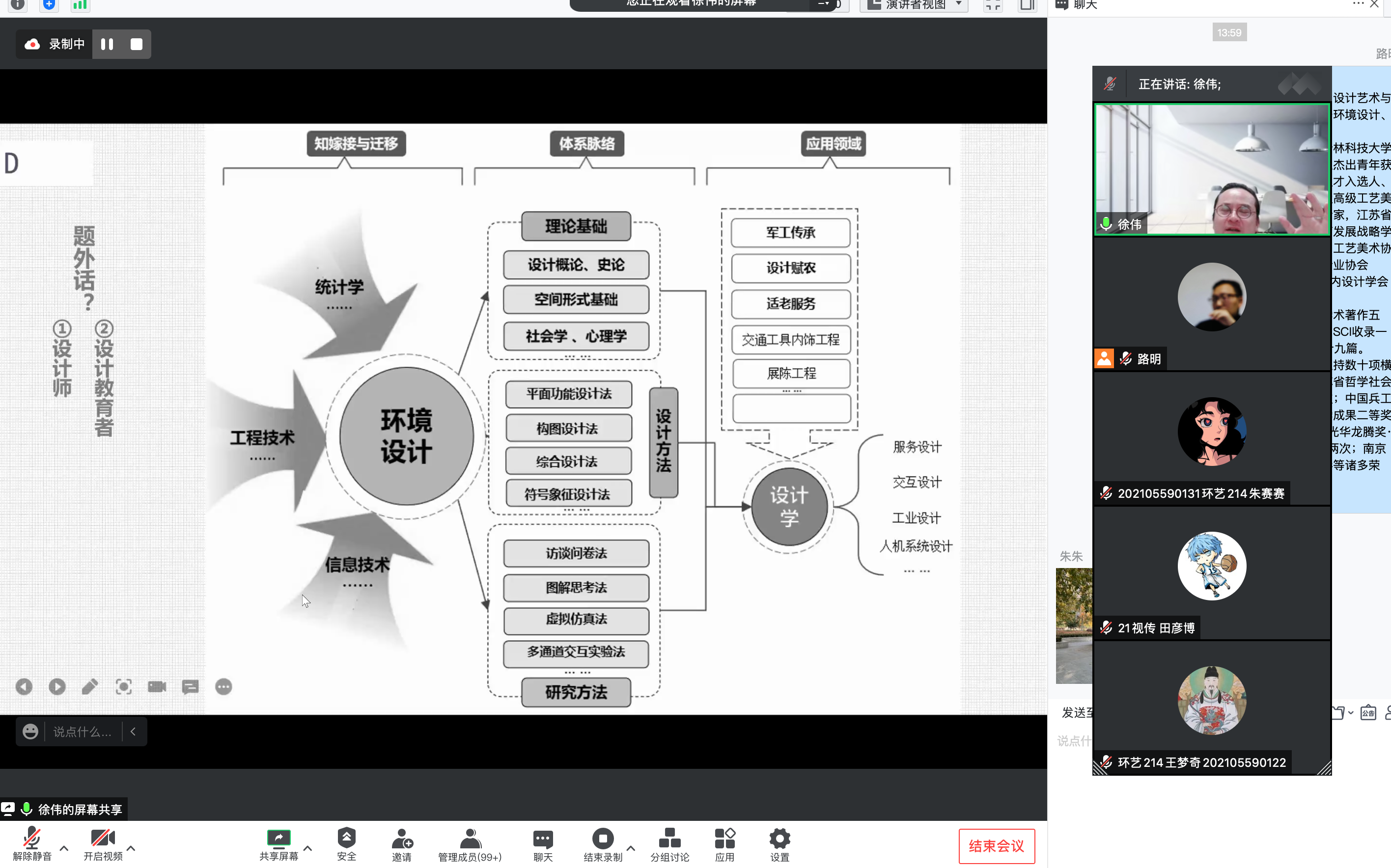The width and height of the screenshot is (1391, 868).
Task: Open the Security shield icon
Action: [x=346, y=844]
